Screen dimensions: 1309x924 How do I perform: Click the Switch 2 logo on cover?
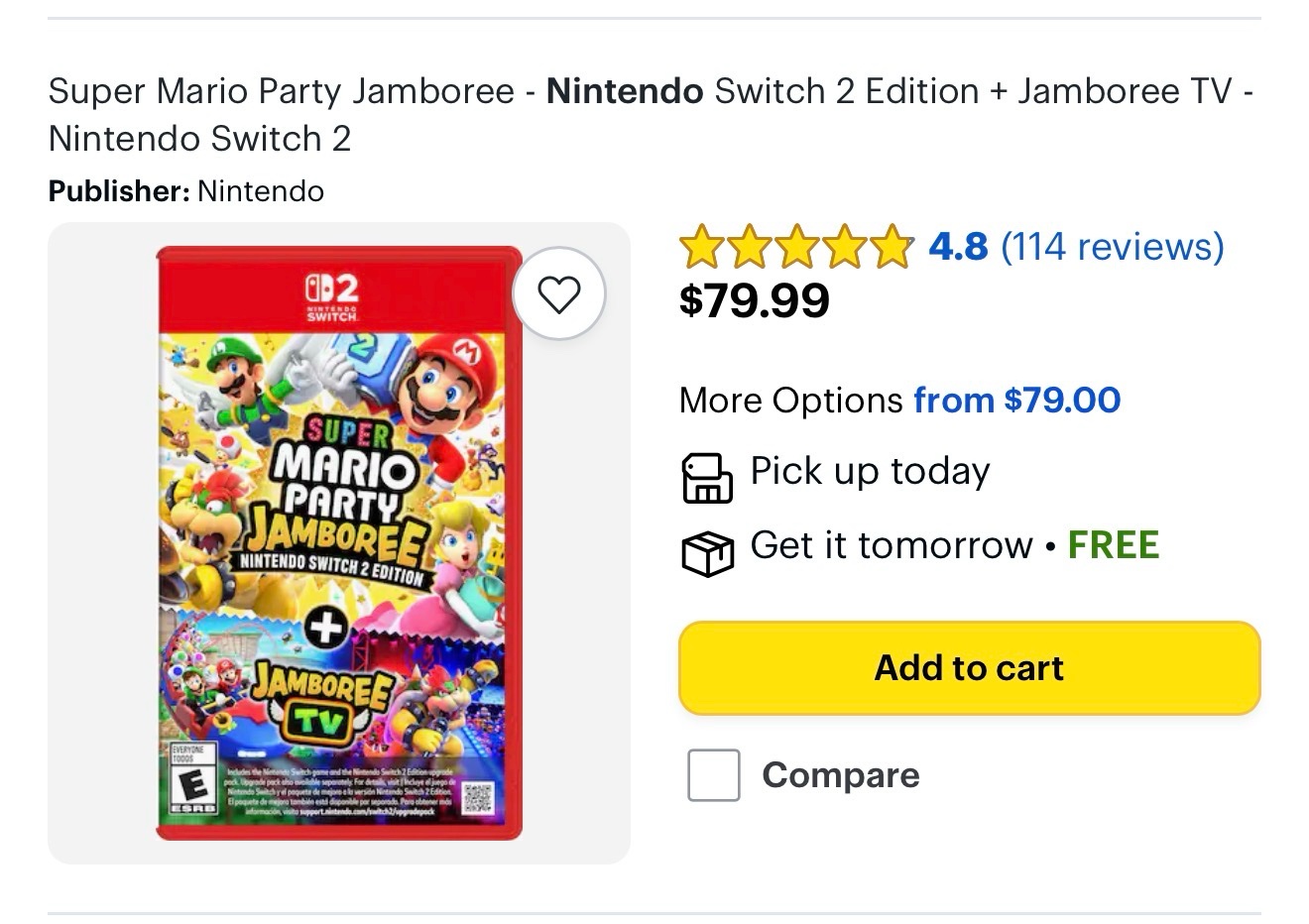pos(332,296)
